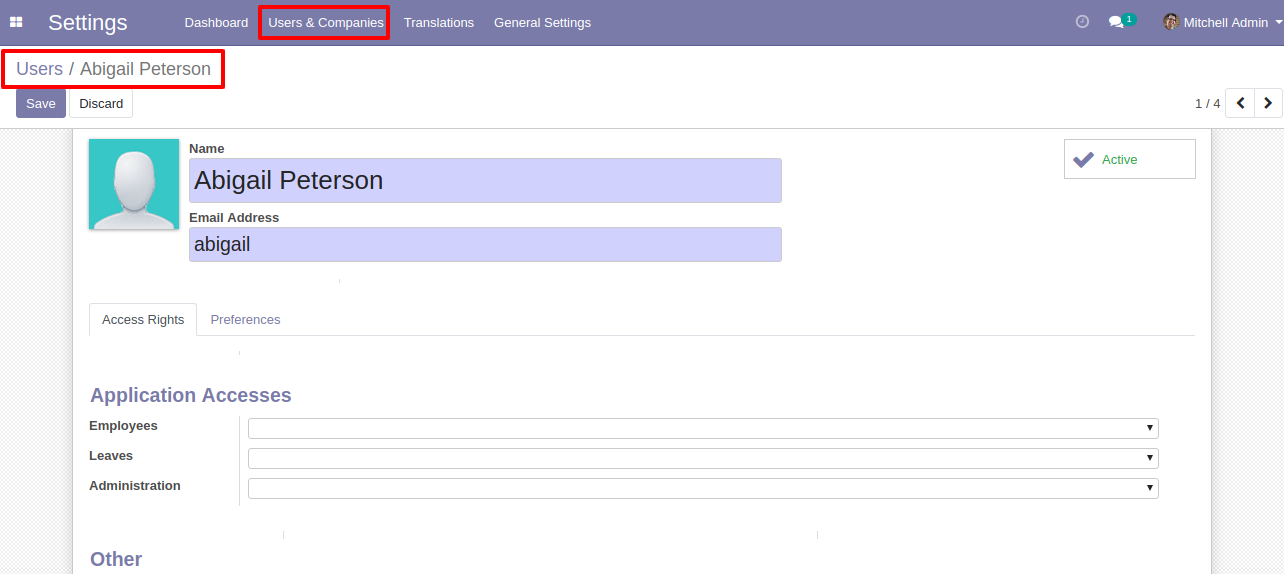This screenshot has width=1284, height=574.
Task: Open the activities clock icon
Action: click(x=1082, y=22)
